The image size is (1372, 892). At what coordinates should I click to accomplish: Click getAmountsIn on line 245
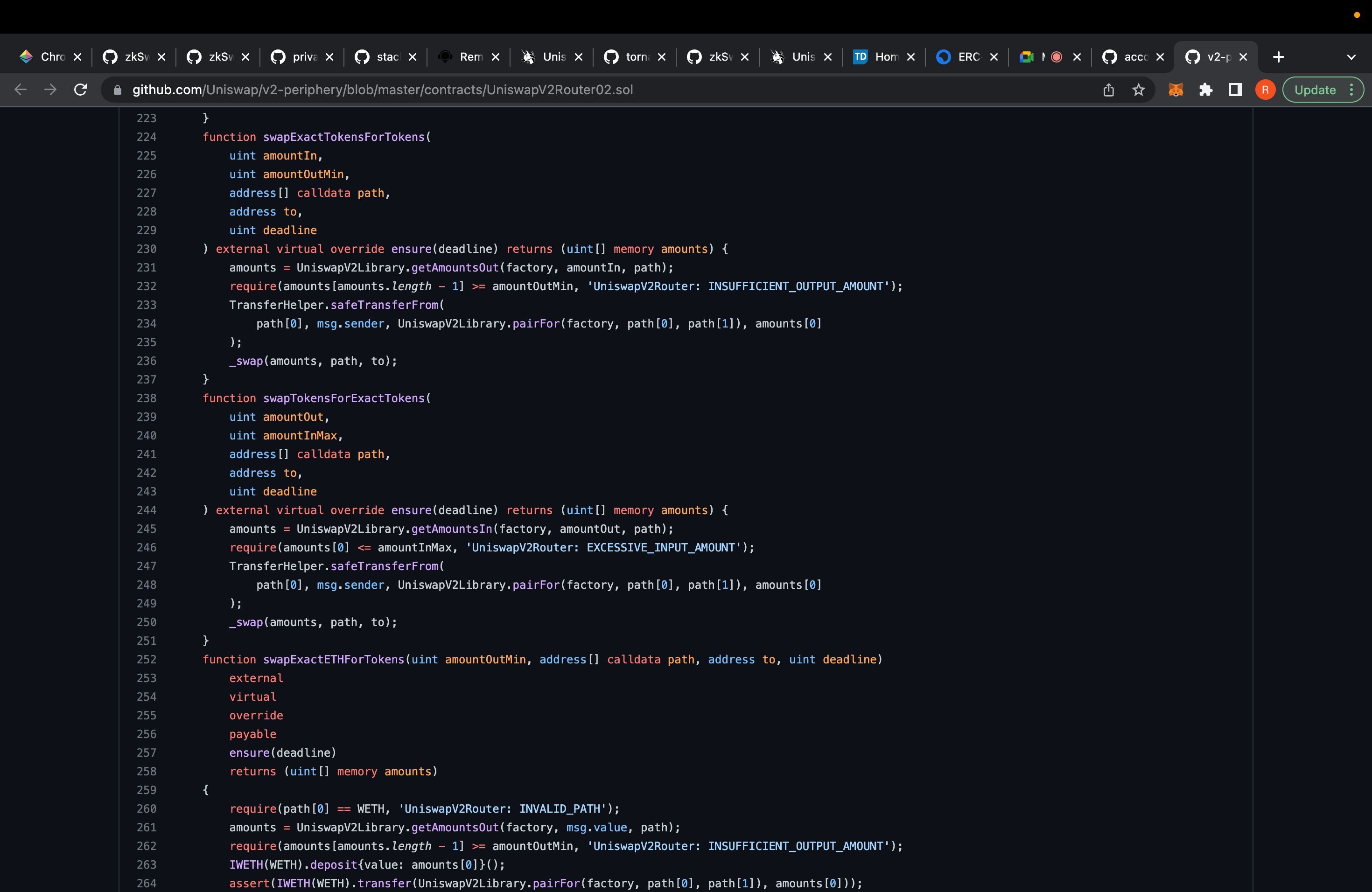[451, 529]
